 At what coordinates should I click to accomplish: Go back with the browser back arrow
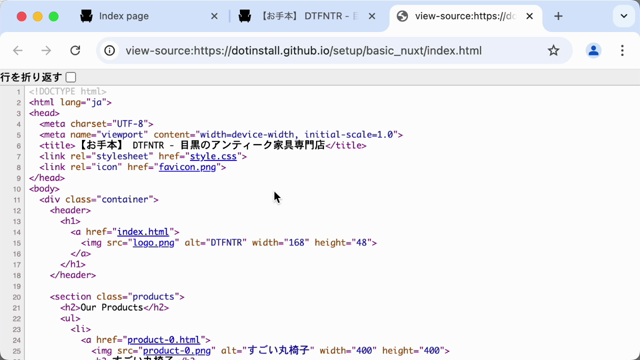pyautogui.click(x=18, y=51)
